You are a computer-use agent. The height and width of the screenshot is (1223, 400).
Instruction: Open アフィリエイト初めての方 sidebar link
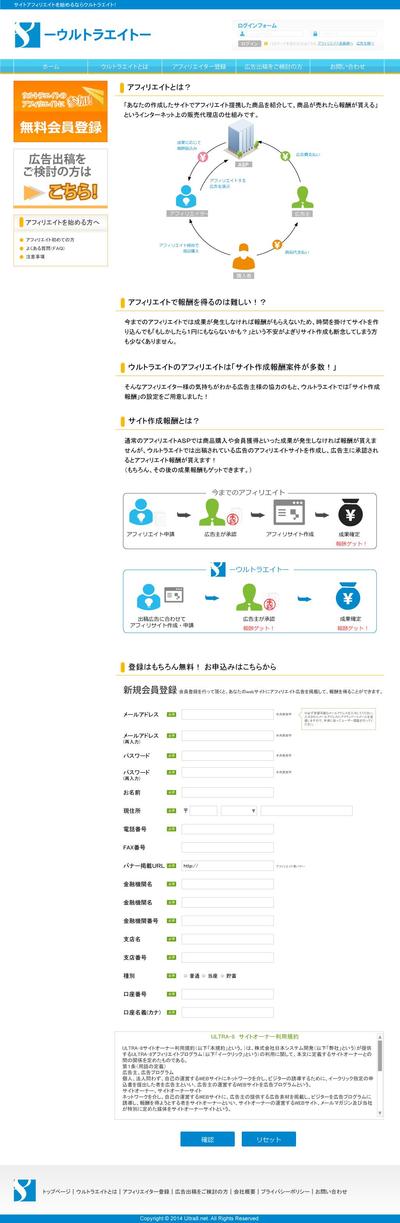pyautogui.click(x=50, y=241)
